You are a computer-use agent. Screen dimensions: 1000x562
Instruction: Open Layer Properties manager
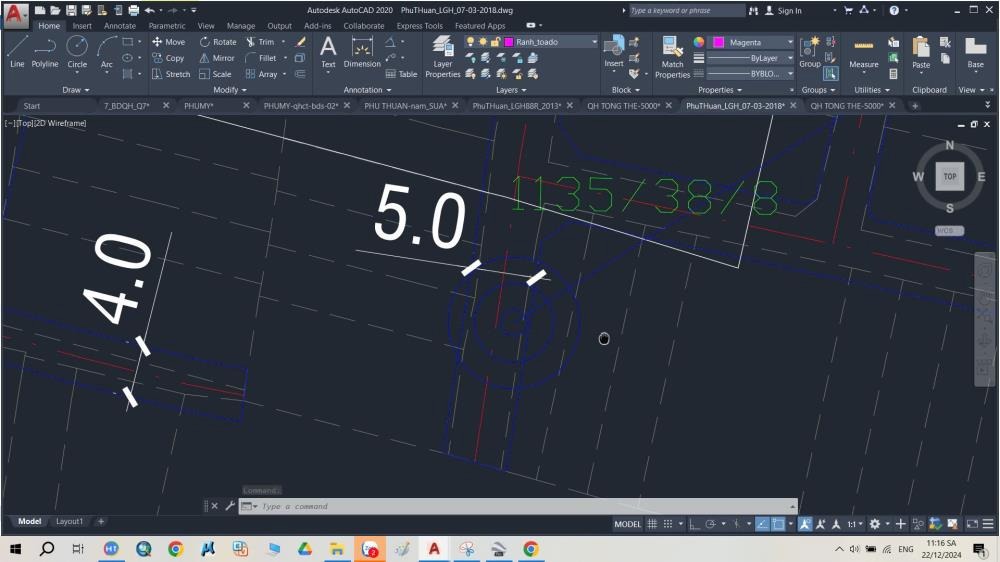click(443, 56)
